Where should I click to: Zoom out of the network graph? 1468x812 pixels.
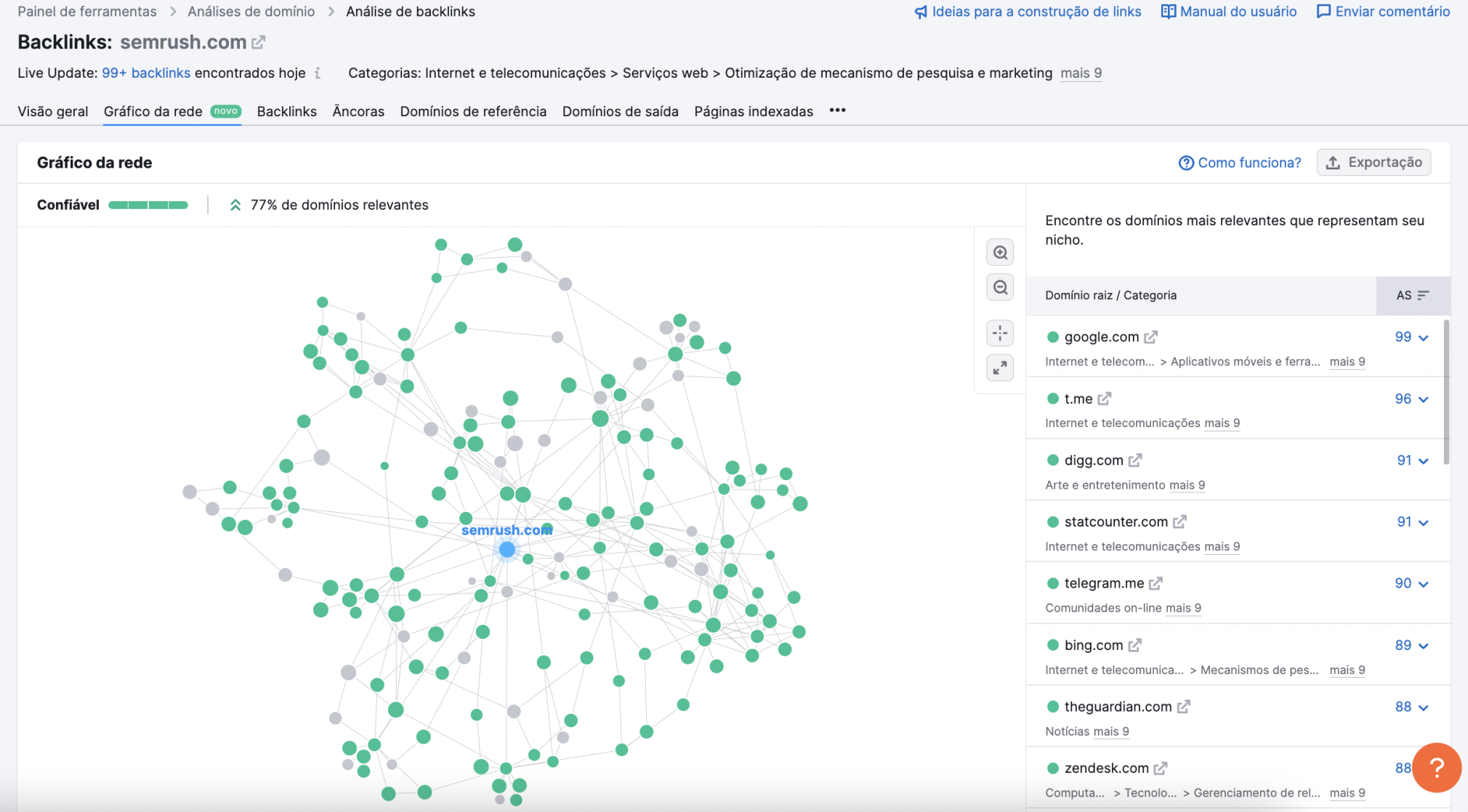[1000, 288]
